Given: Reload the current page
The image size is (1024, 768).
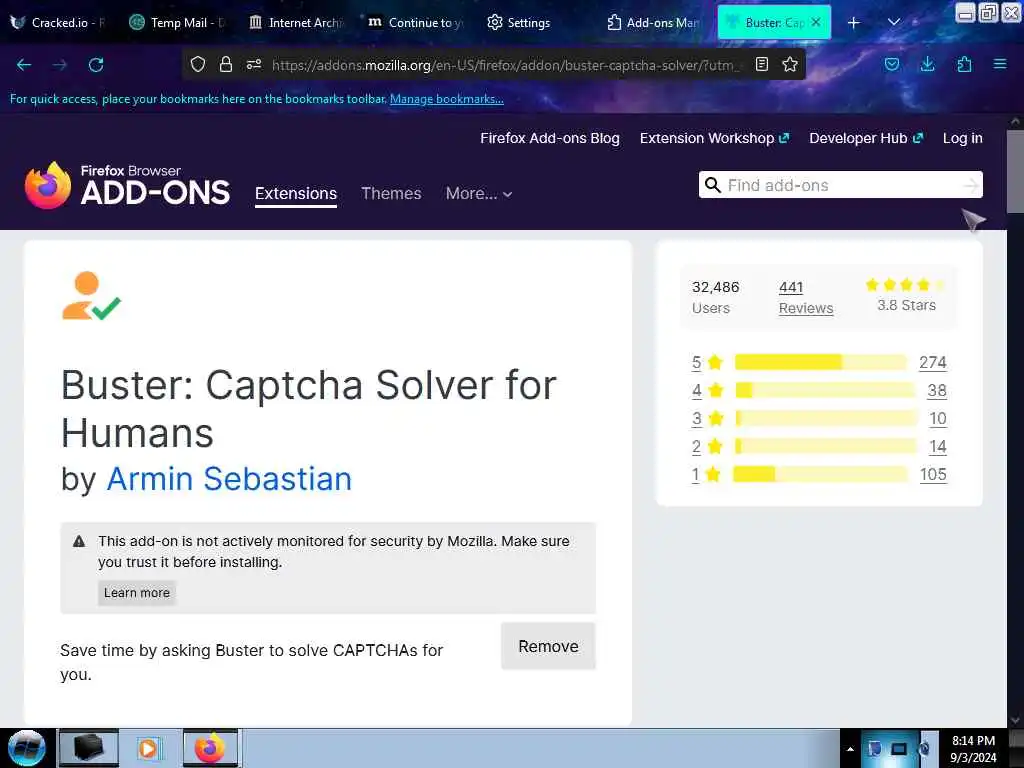Looking at the screenshot, I should [x=96, y=65].
